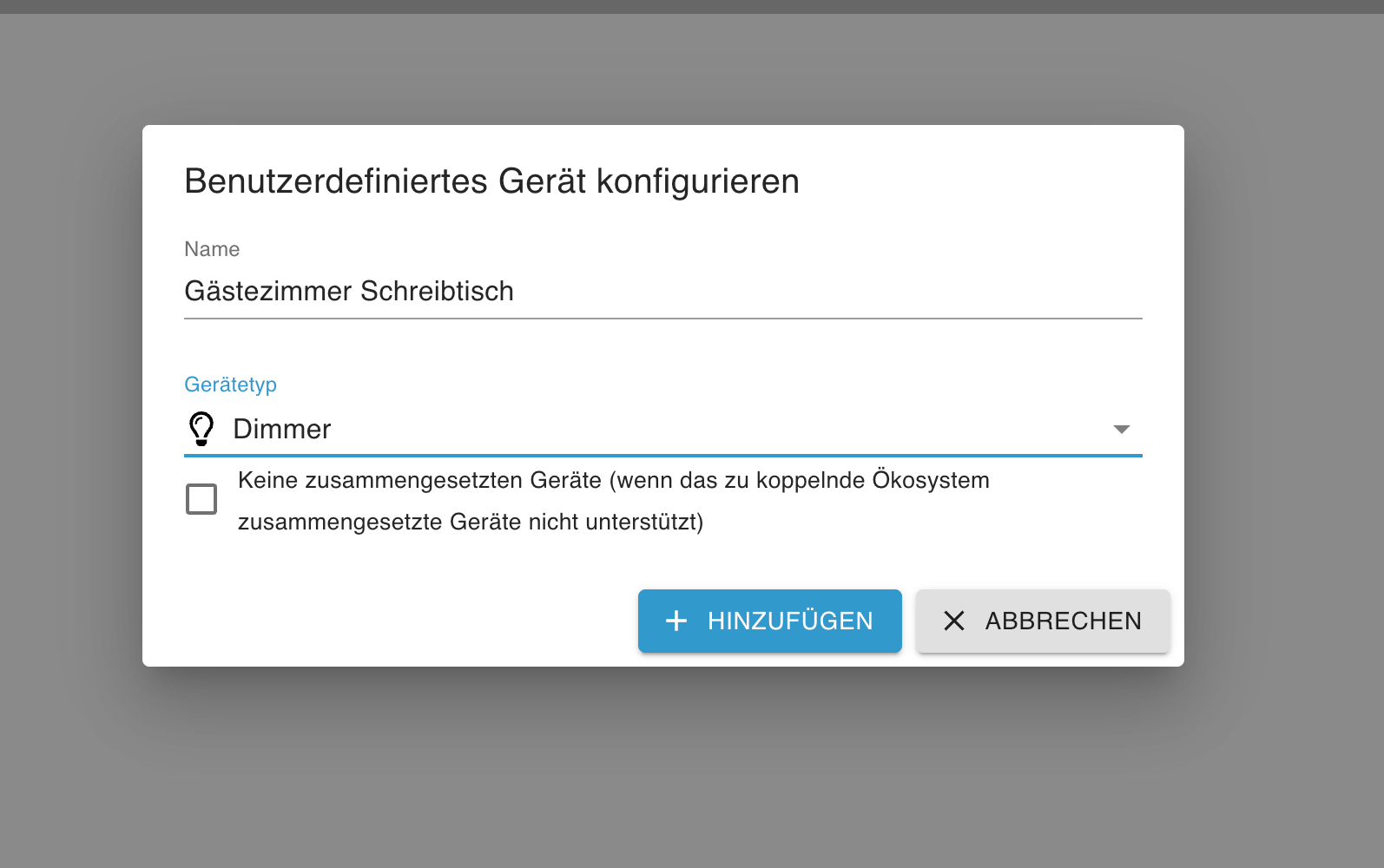Click the 'Gästezimmer Schreibtisch' text

pos(348,292)
